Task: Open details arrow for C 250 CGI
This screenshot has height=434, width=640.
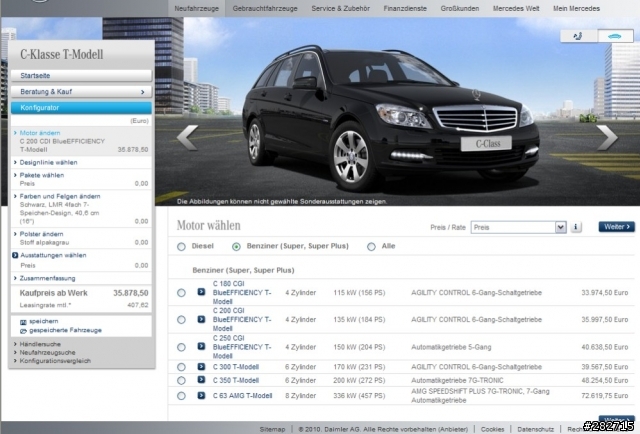Action: coord(201,346)
